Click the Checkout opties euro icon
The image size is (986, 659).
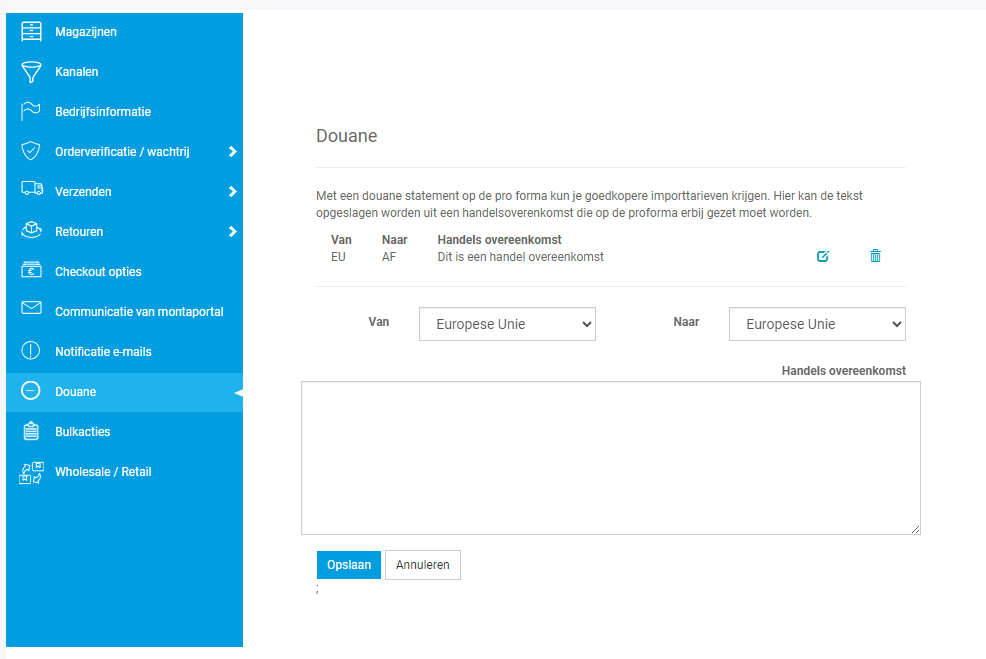click(31, 270)
